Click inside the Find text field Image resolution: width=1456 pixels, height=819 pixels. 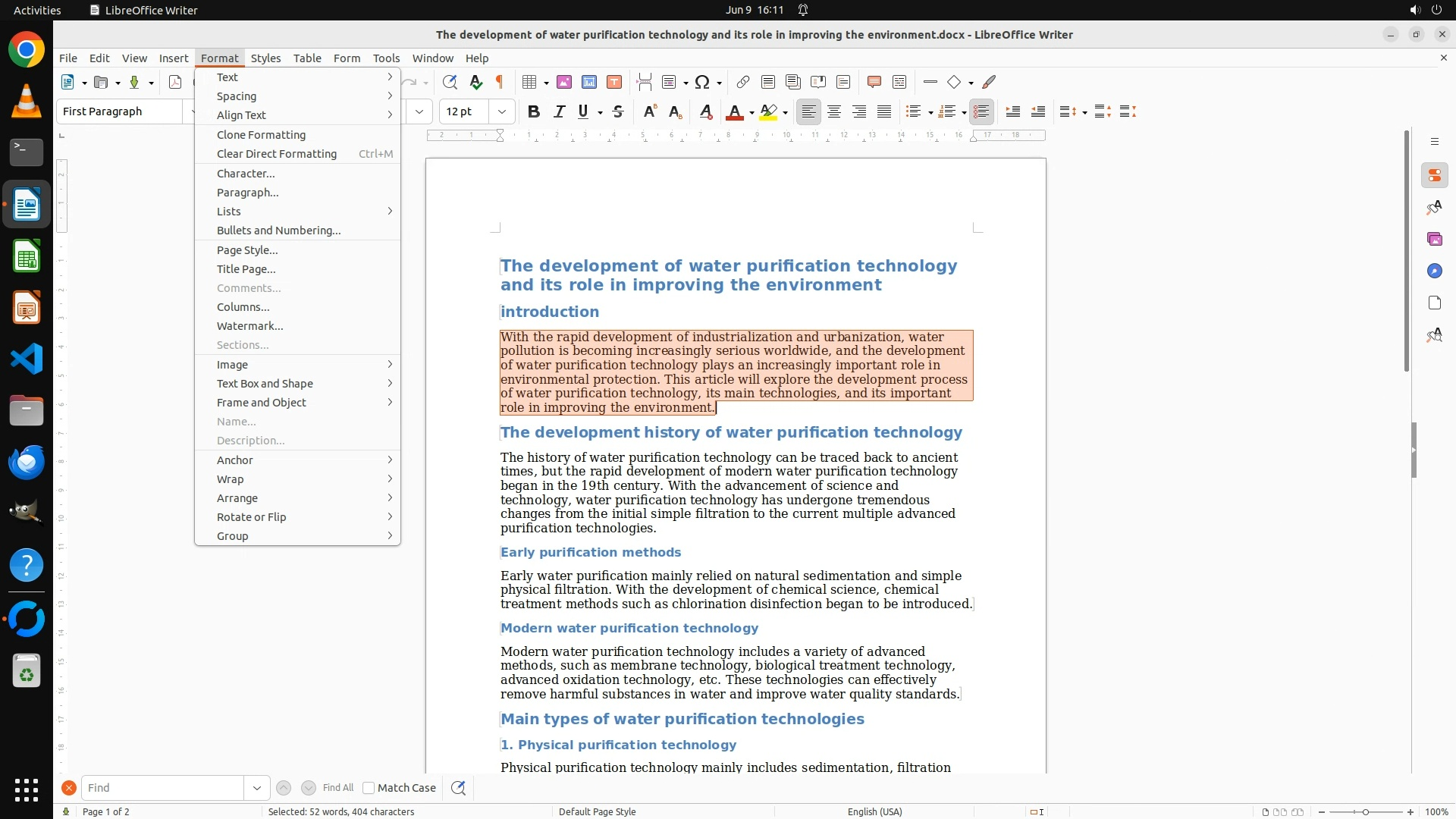tap(162, 788)
